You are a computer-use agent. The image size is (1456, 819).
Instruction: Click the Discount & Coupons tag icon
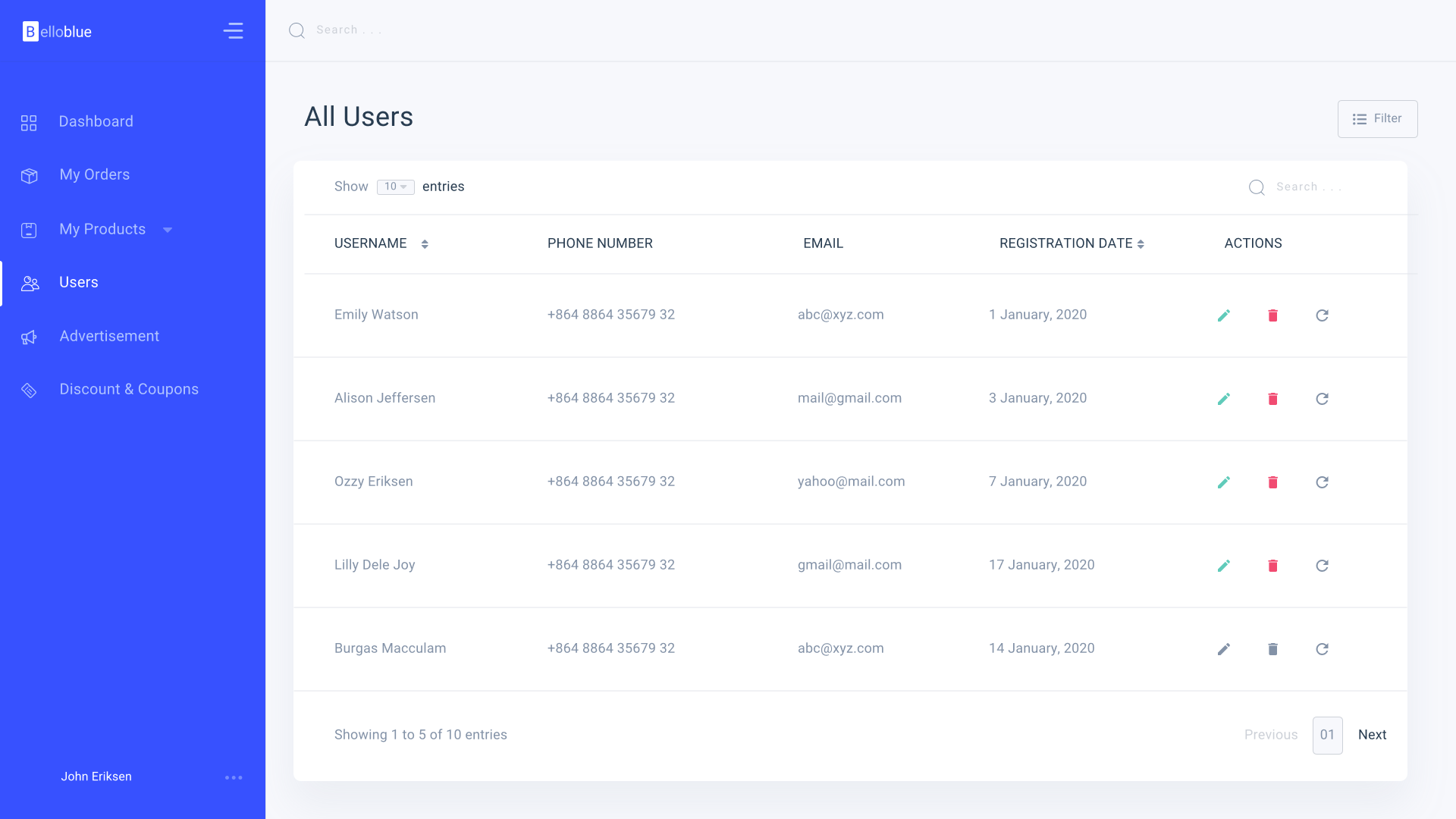pos(29,391)
